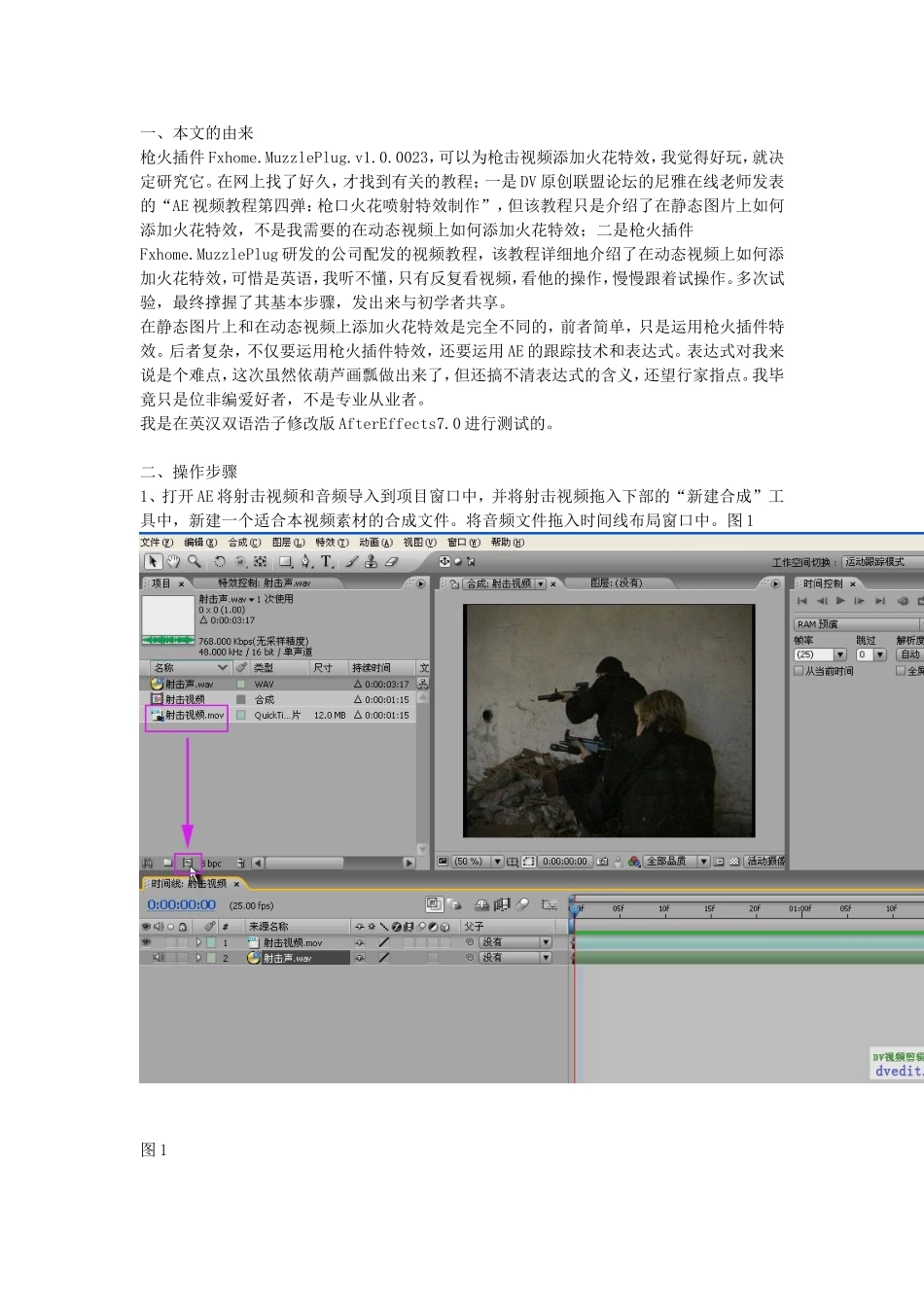Toggle audio speaker for 射击声.wav layer
Screen dimensions: 924x1307
158,958
